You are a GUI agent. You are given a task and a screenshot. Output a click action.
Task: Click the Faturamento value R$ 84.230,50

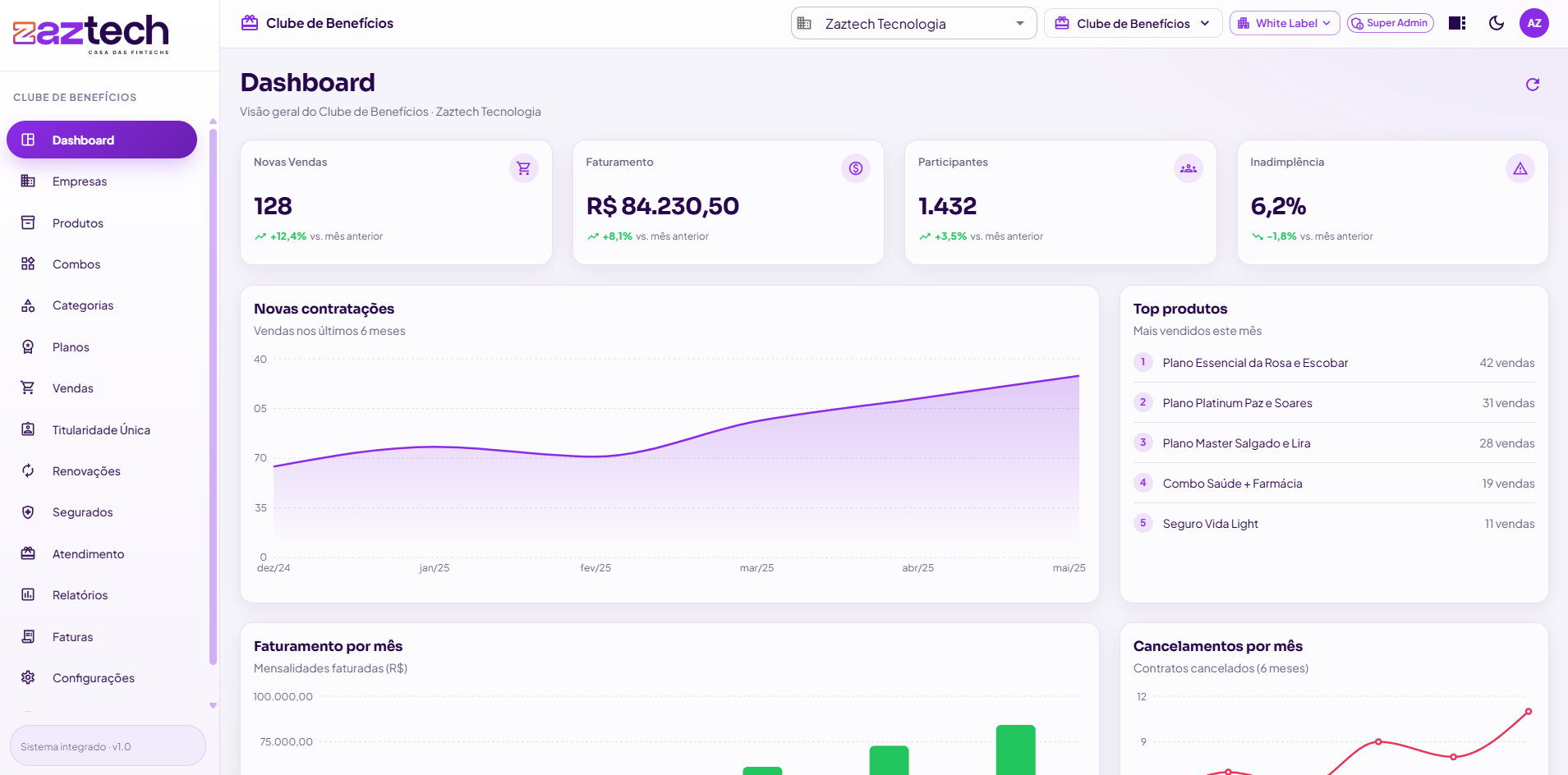662,206
